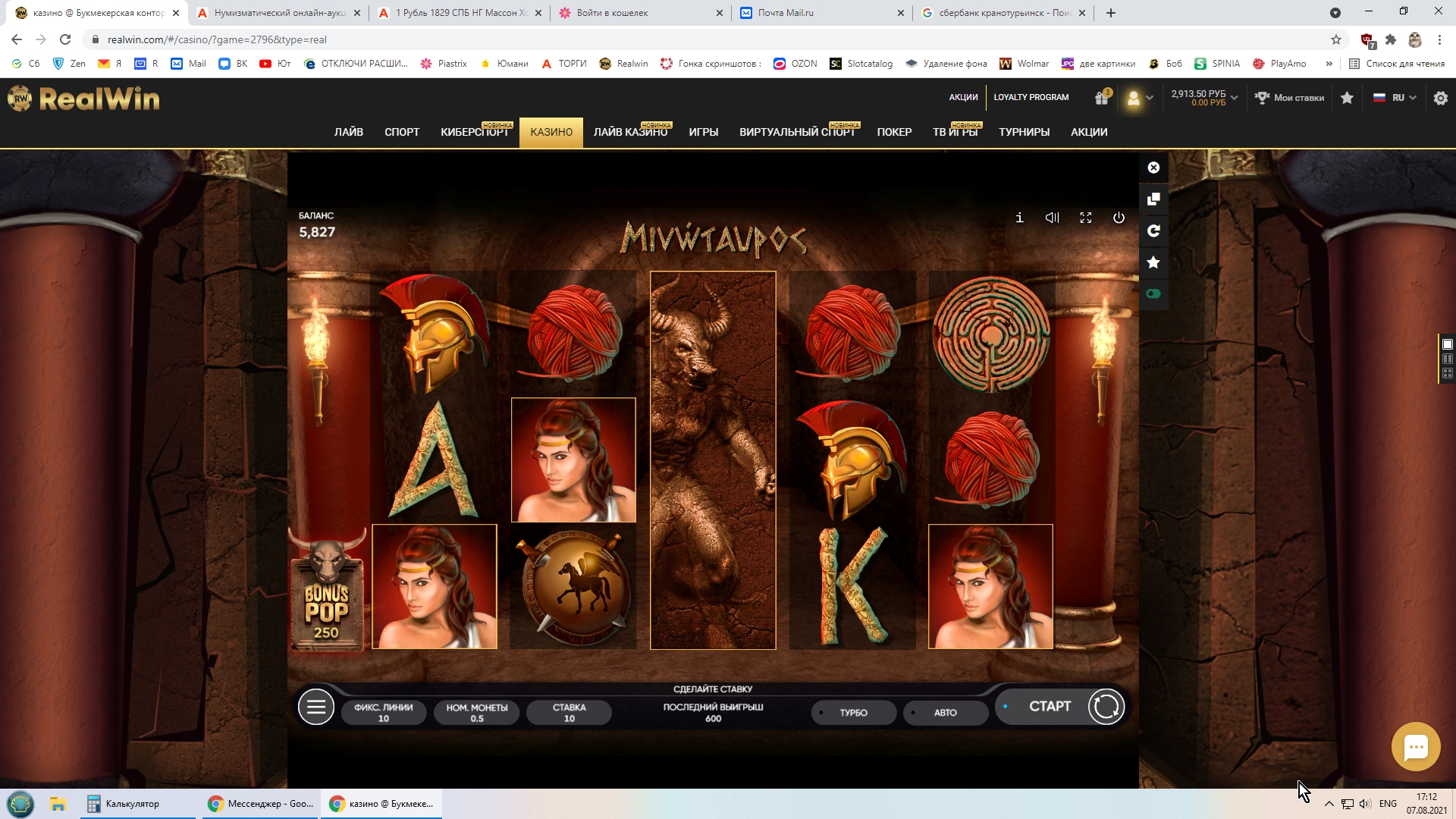
Task: Reload the game using the refresh icon
Action: pos(1153,231)
